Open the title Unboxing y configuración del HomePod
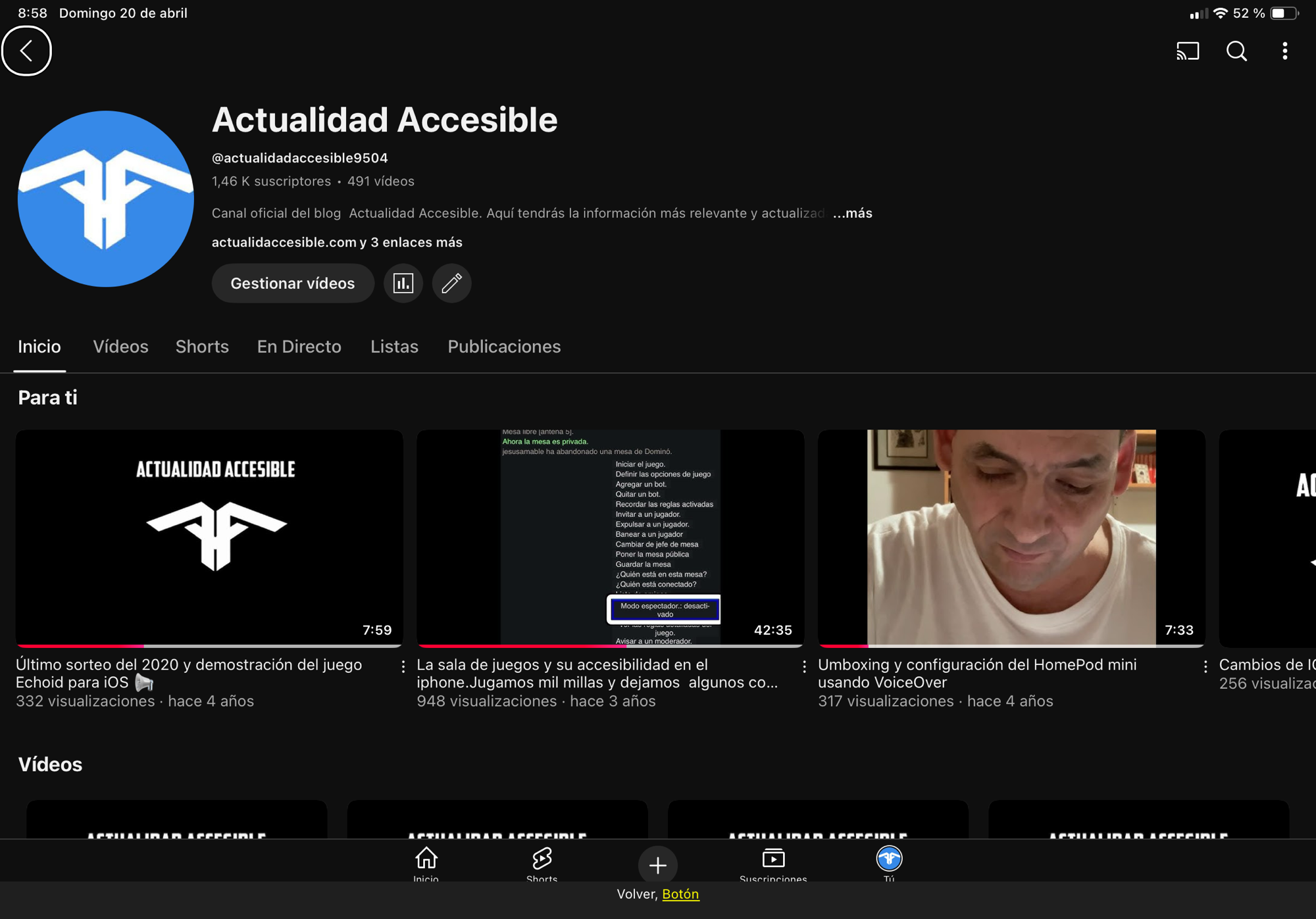 pyautogui.click(x=977, y=674)
